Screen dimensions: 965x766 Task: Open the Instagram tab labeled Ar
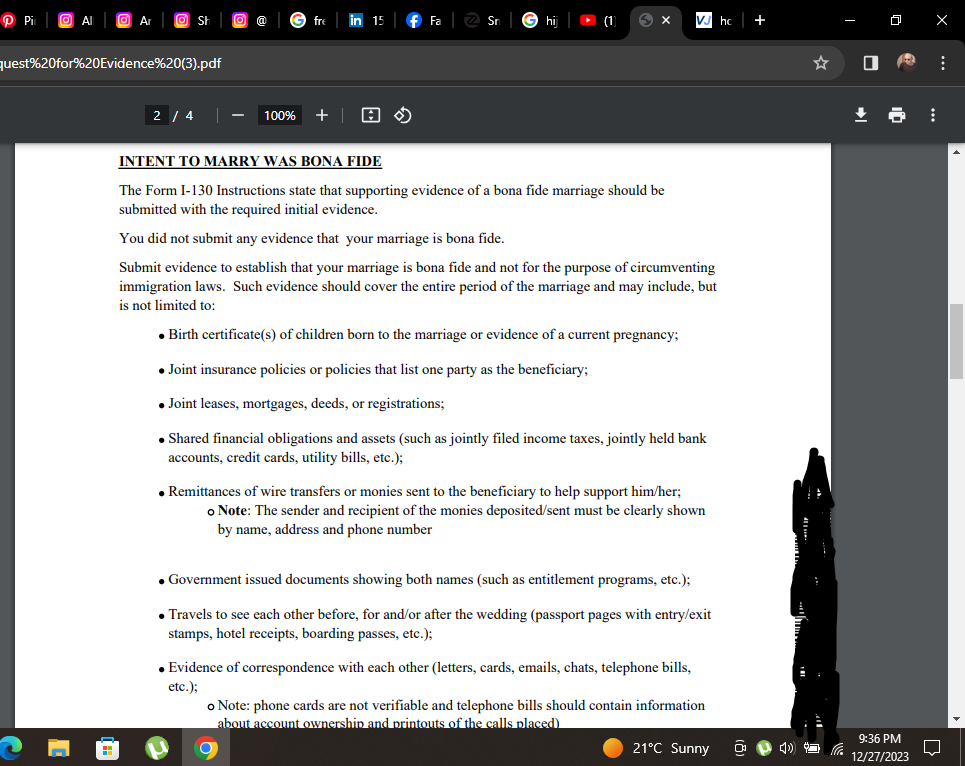pyautogui.click(x=135, y=20)
